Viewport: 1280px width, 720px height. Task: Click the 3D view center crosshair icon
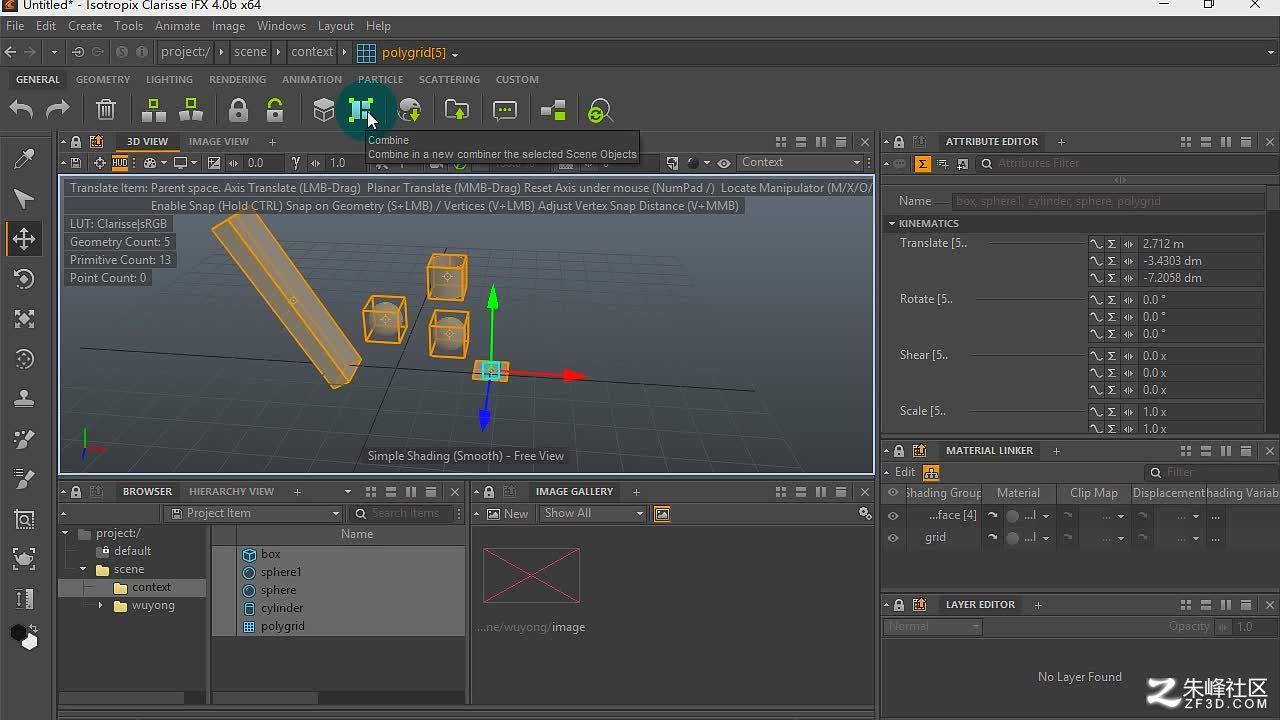[x=99, y=162]
